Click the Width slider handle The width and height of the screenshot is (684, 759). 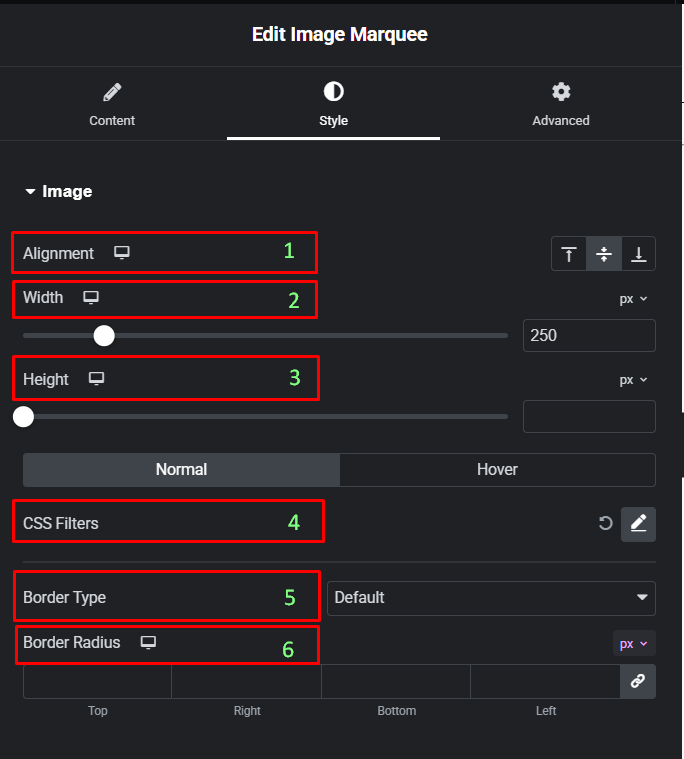(x=103, y=335)
